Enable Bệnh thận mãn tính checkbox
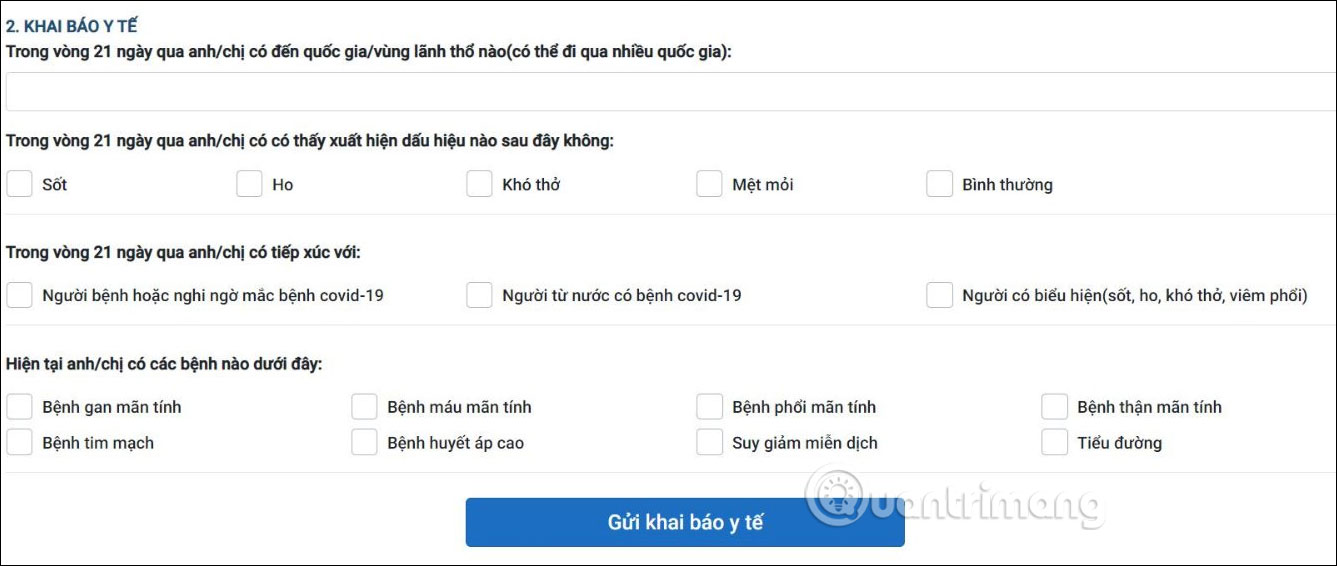This screenshot has height=566, width=1337. [x=1054, y=407]
